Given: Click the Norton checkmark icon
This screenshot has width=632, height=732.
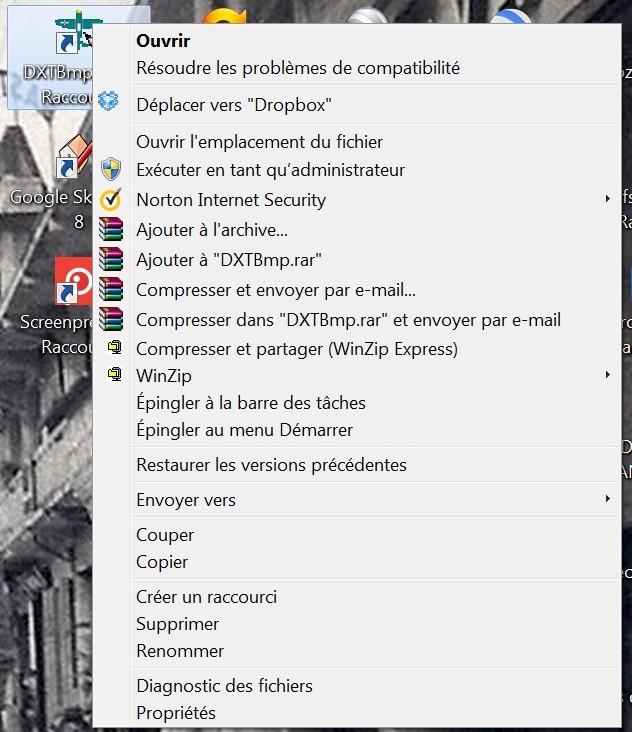Looking at the screenshot, I should click(111, 199).
